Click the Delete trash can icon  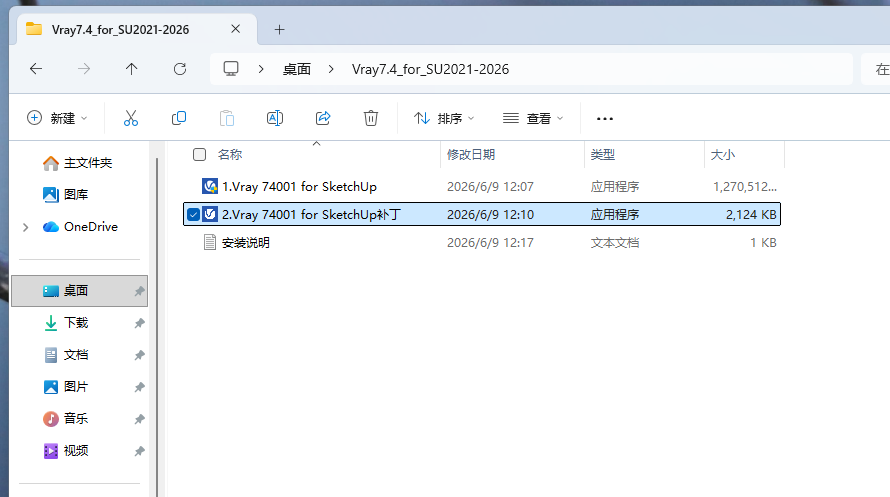(x=371, y=118)
